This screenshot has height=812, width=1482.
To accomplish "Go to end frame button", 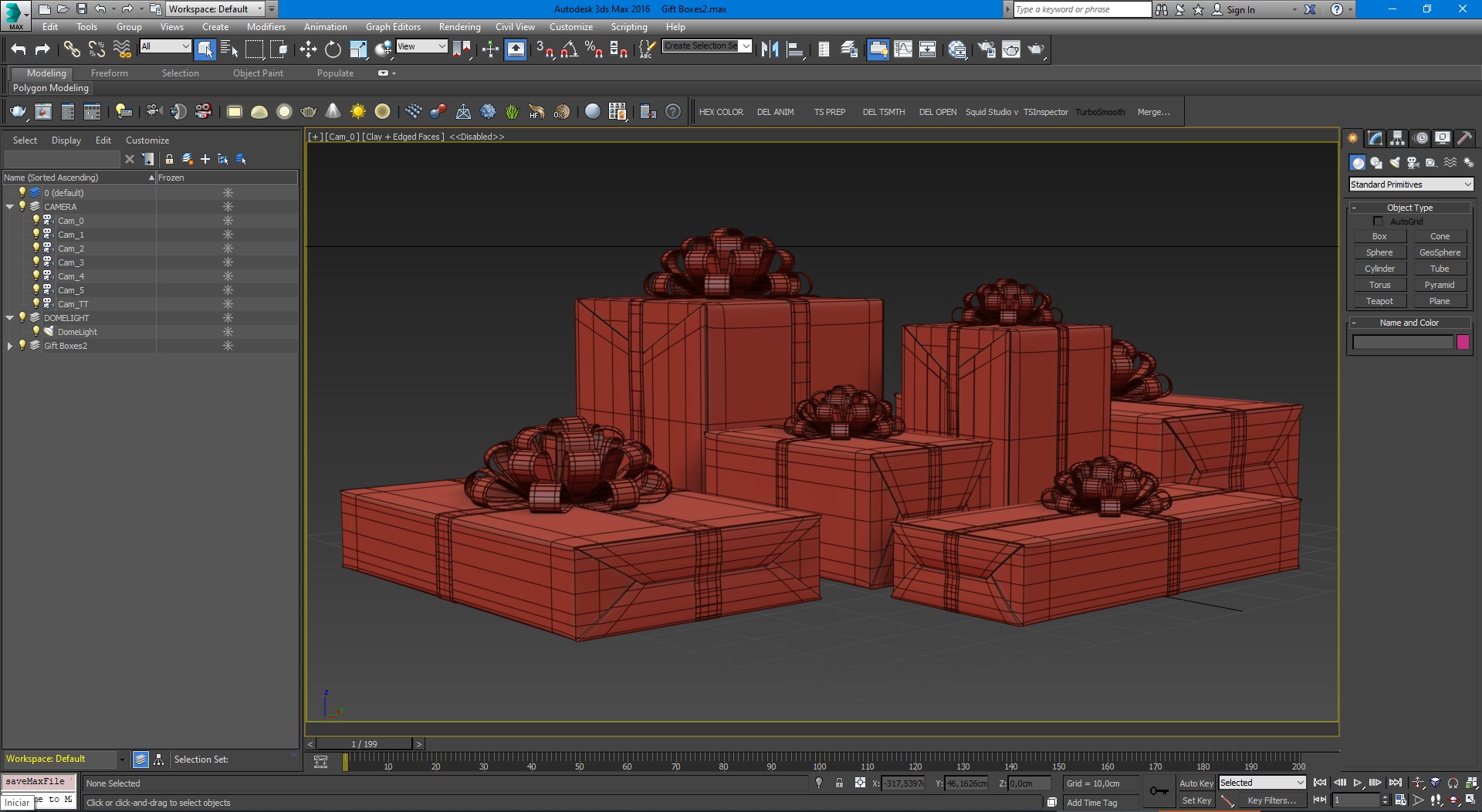I will [x=1396, y=783].
